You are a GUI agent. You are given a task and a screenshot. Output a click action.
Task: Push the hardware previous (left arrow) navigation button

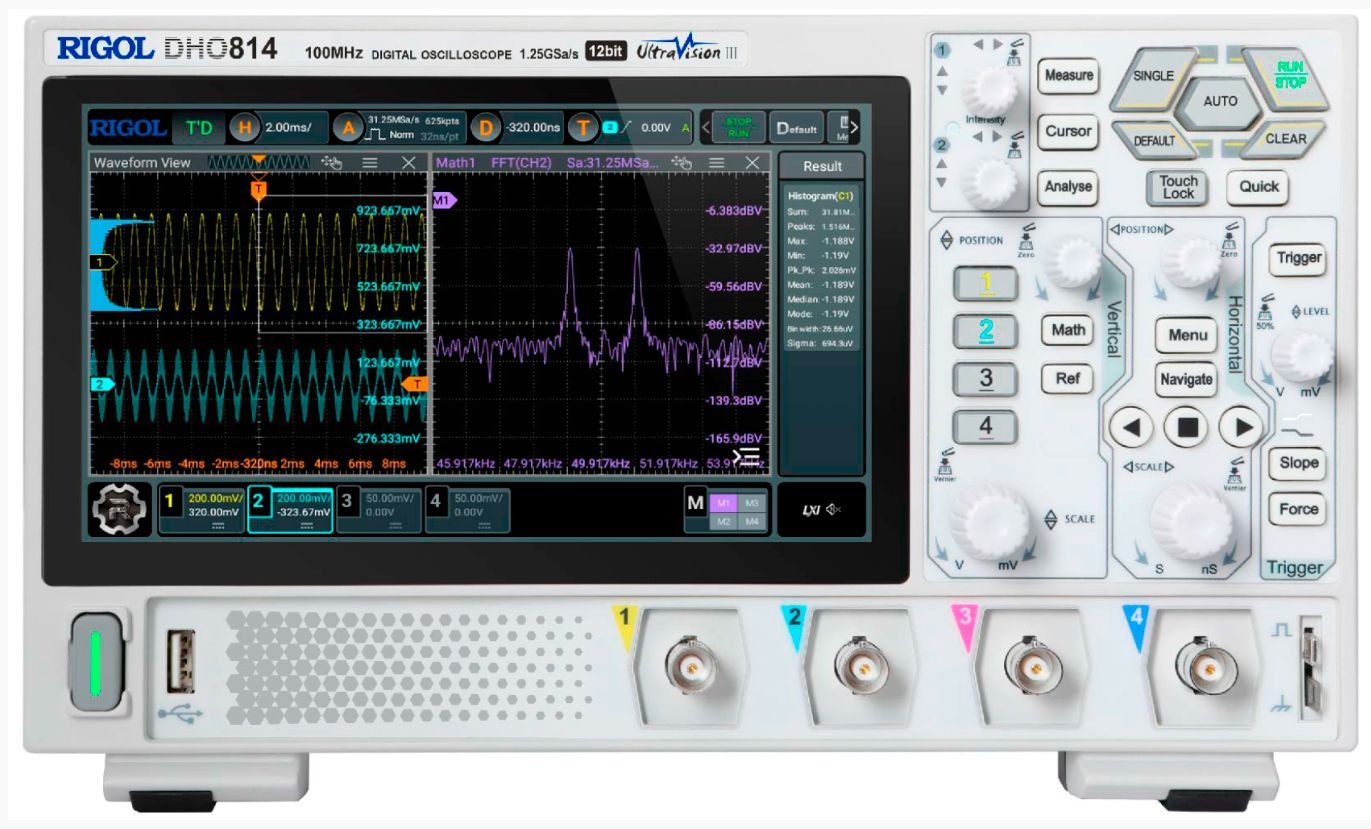pyautogui.click(x=1132, y=427)
